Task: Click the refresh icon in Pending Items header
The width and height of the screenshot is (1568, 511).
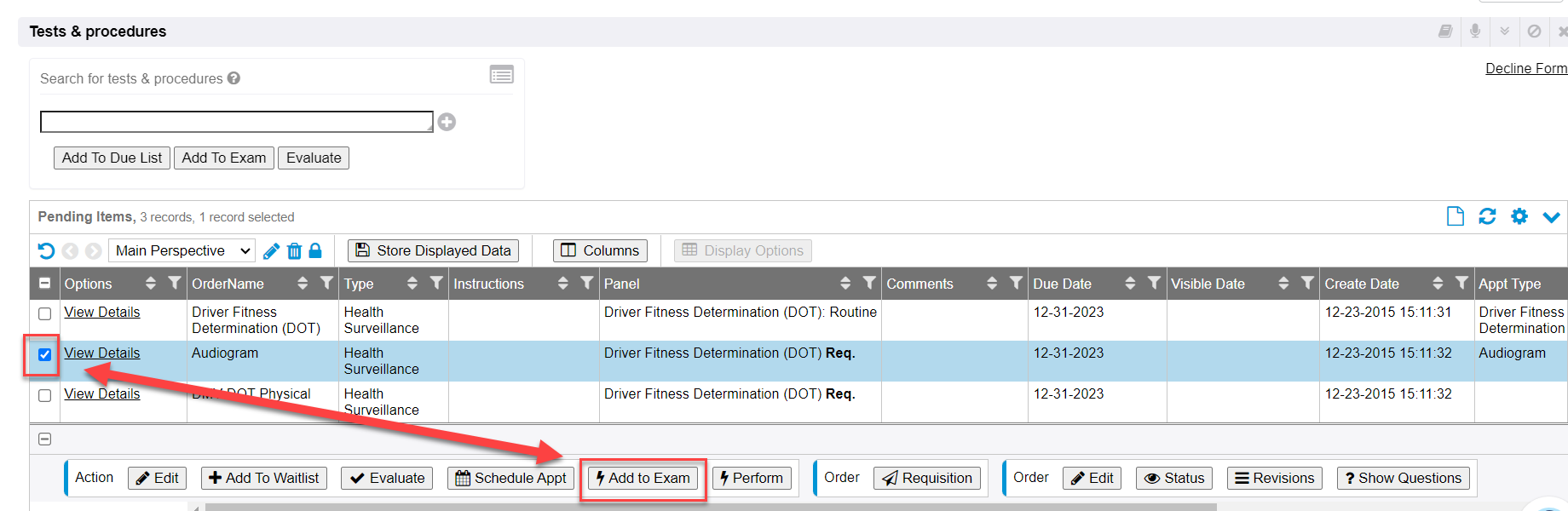Action: (x=1487, y=216)
